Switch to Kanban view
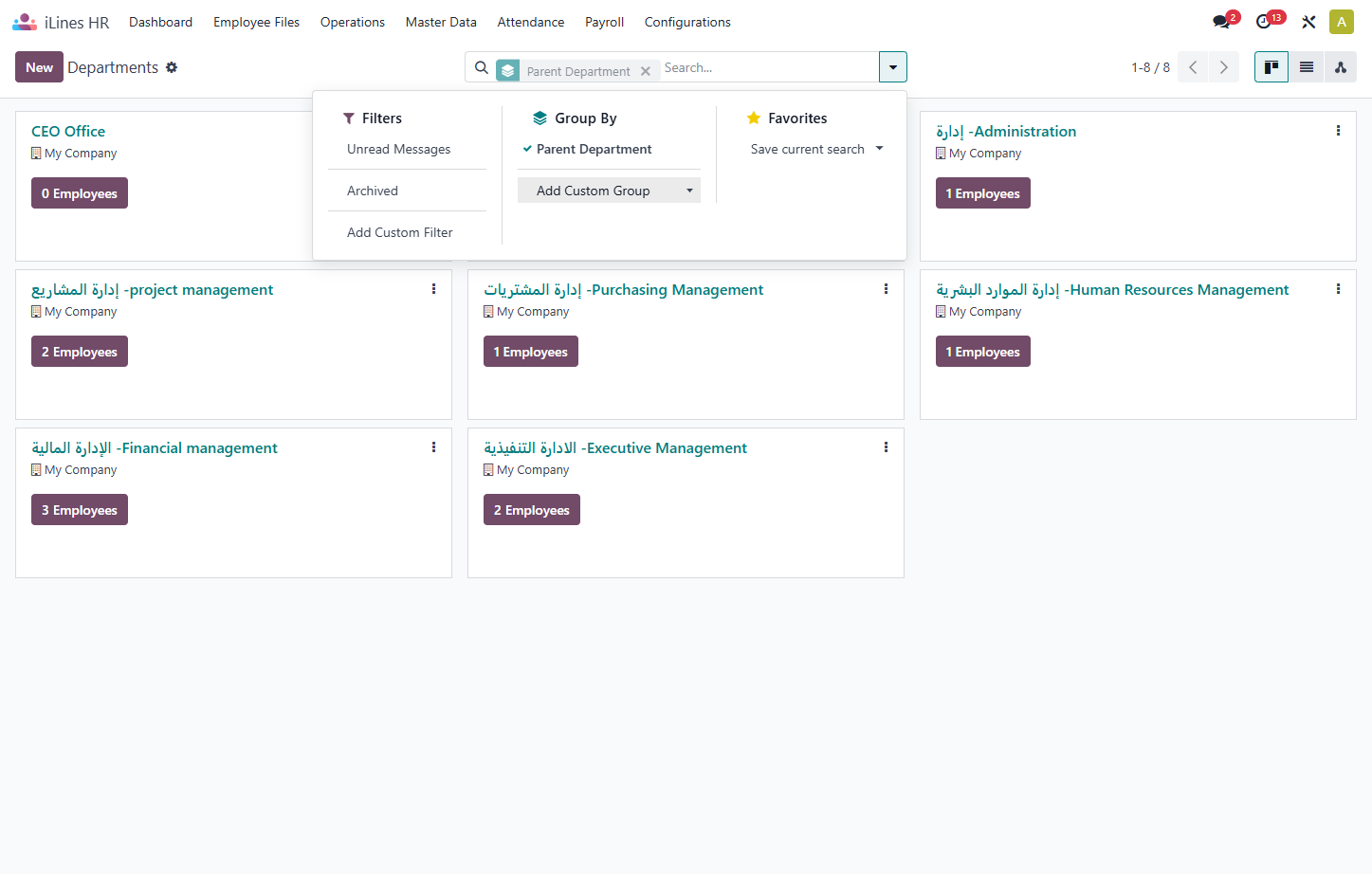Screen dimensions: 1372x874 point(1271,67)
